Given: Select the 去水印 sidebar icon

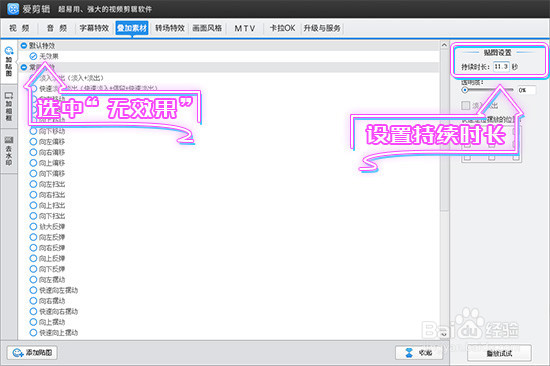Looking at the screenshot, I should tap(9, 151).
